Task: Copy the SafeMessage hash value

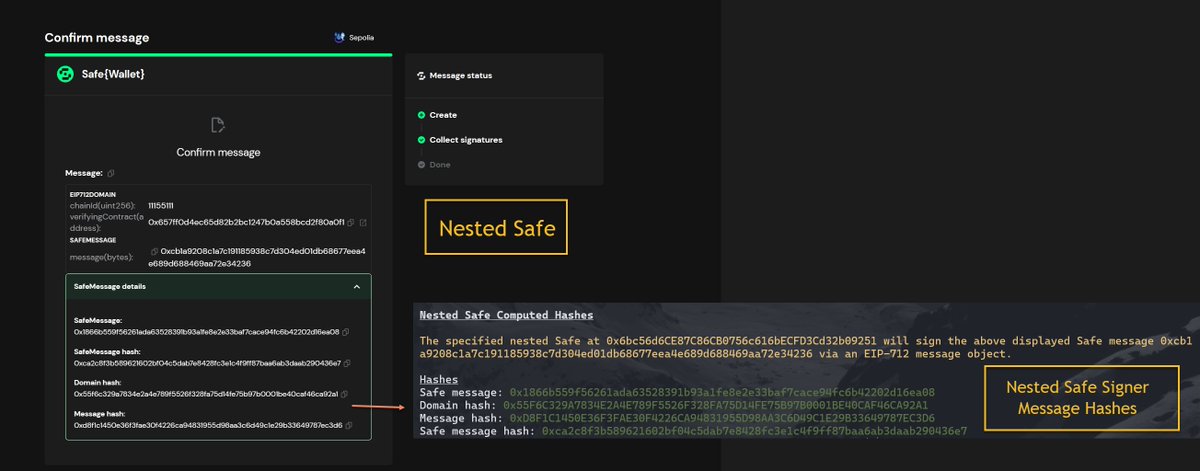Action: click(x=347, y=362)
